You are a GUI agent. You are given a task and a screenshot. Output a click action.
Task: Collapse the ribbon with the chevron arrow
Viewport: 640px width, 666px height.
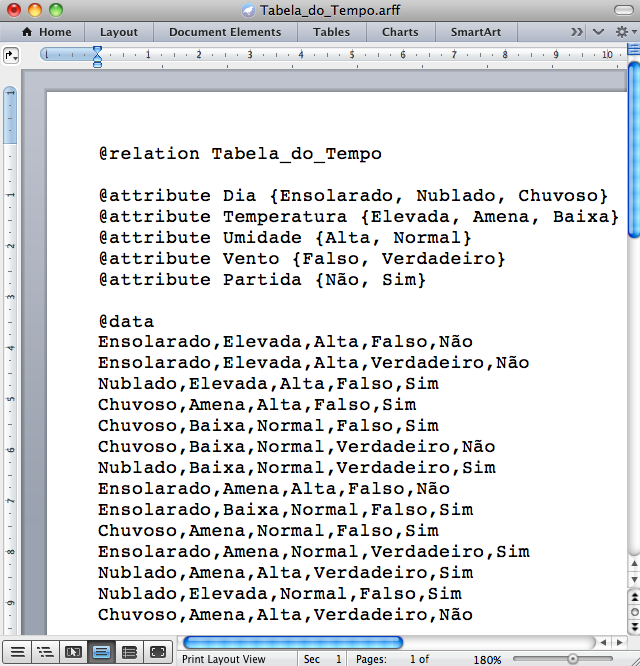pyautogui.click(x=598, y=32)
